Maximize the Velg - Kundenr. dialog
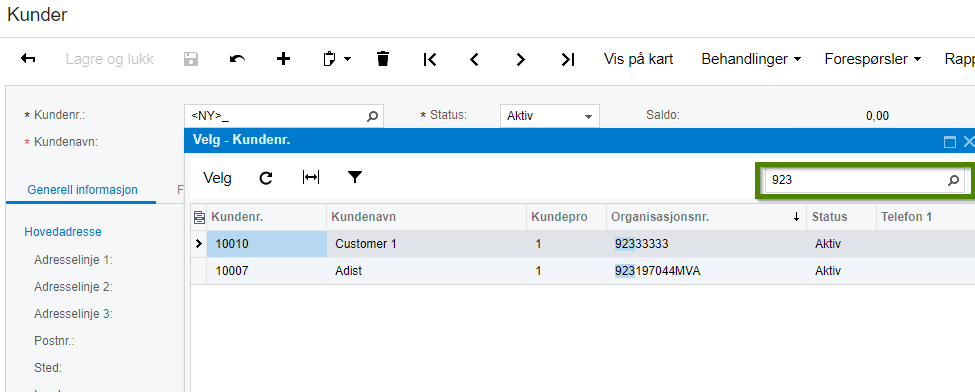Viewport: 975px width, 392px height. pos(950,142)
